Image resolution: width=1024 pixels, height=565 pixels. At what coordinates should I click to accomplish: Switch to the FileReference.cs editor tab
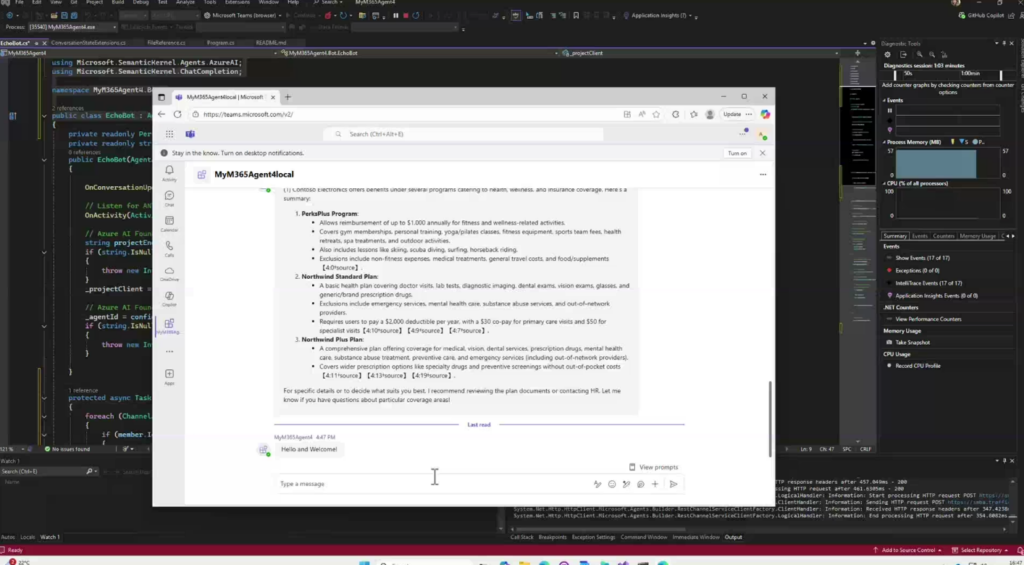[x=166, y=42]
